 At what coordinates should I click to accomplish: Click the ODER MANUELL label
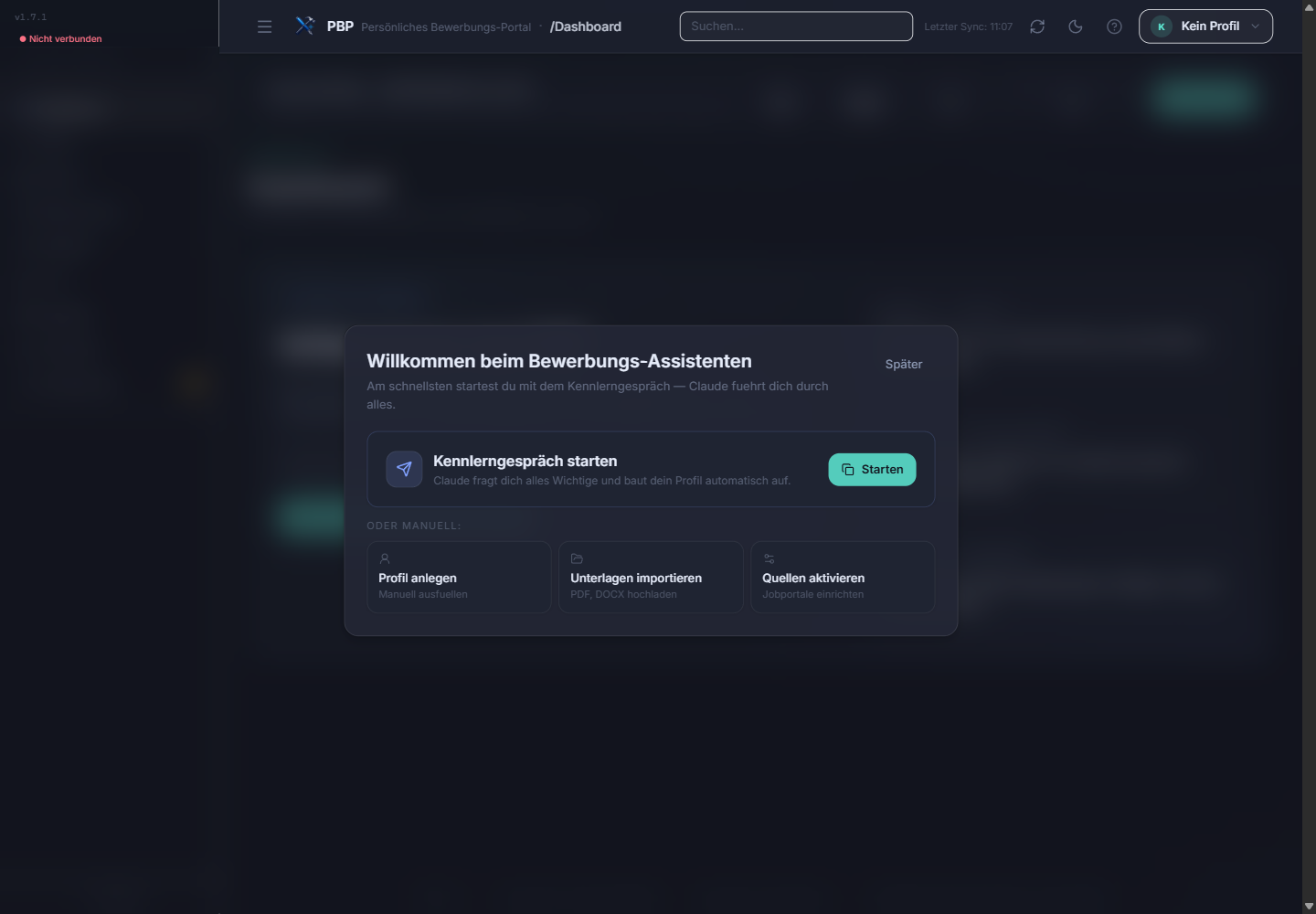point(414,526)
